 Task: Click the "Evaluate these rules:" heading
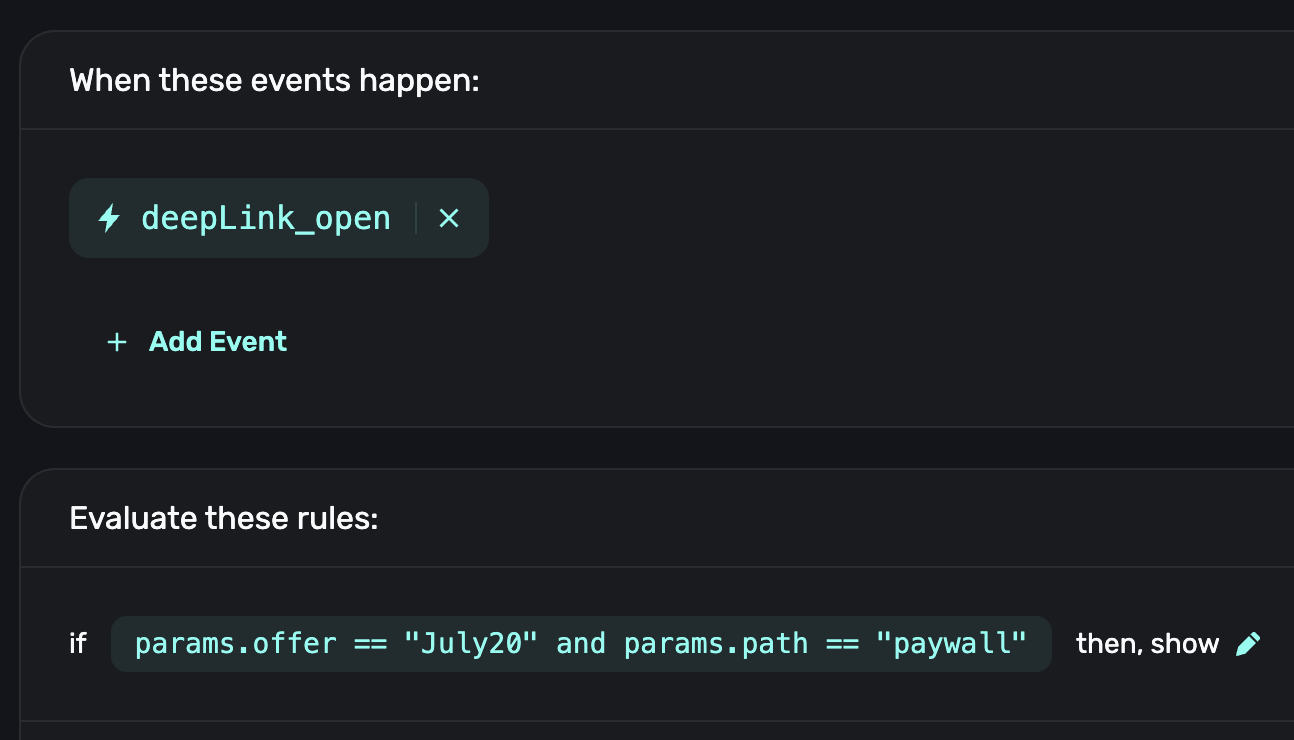point(224,519)
